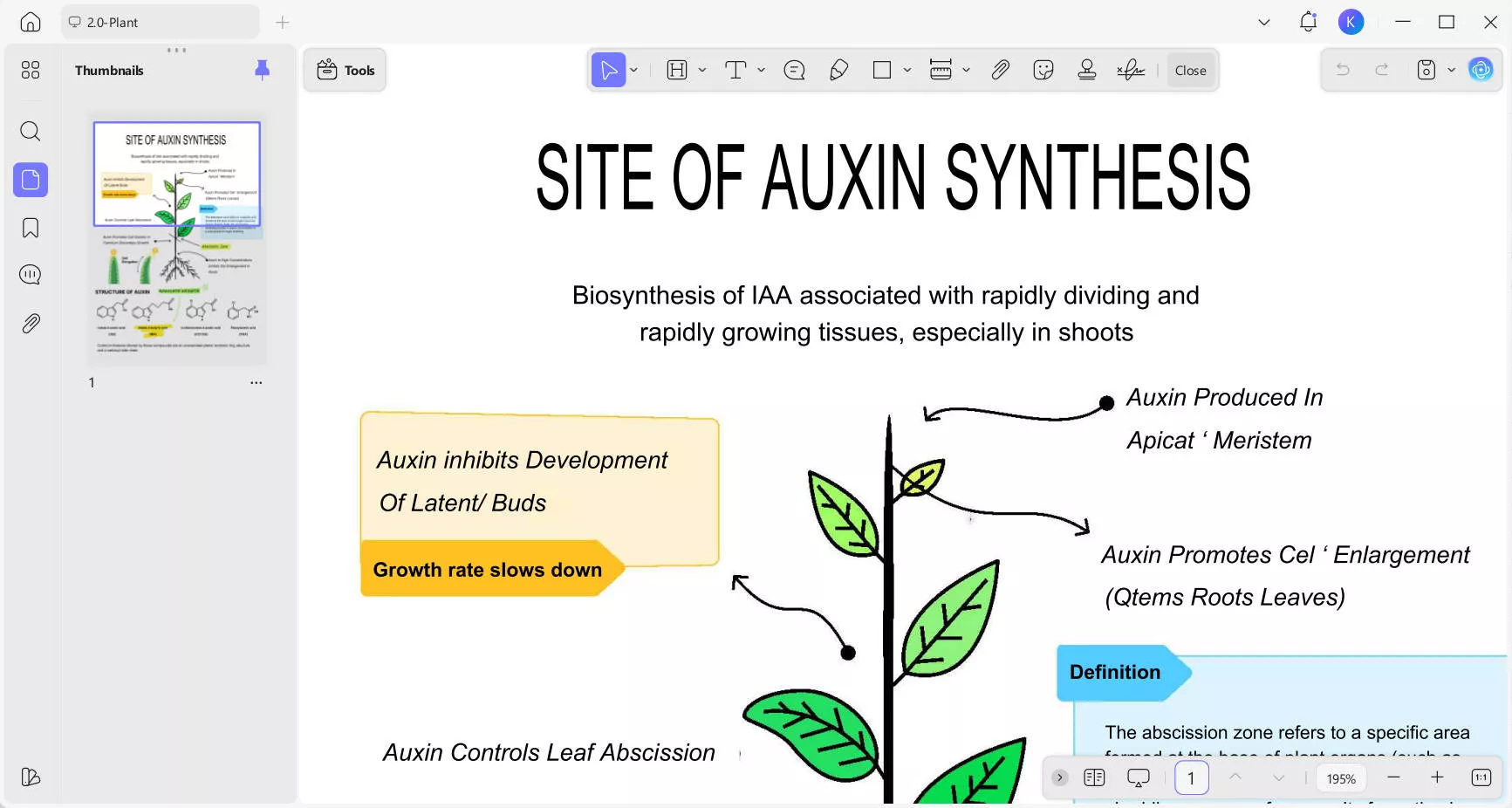The image size is (1512, 808).
Task: Open the sticker tool
Action: tap(1043, 70)
